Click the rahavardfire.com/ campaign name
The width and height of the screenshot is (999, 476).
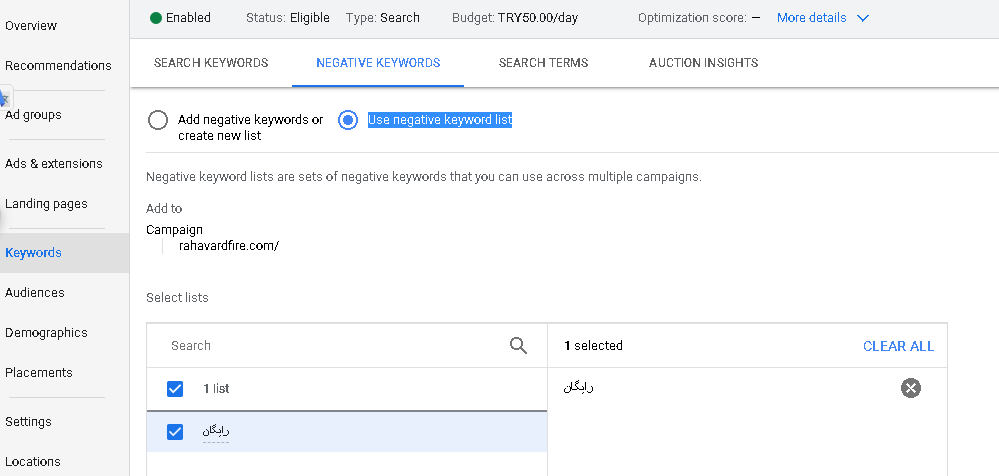click(x=229, y=246)
